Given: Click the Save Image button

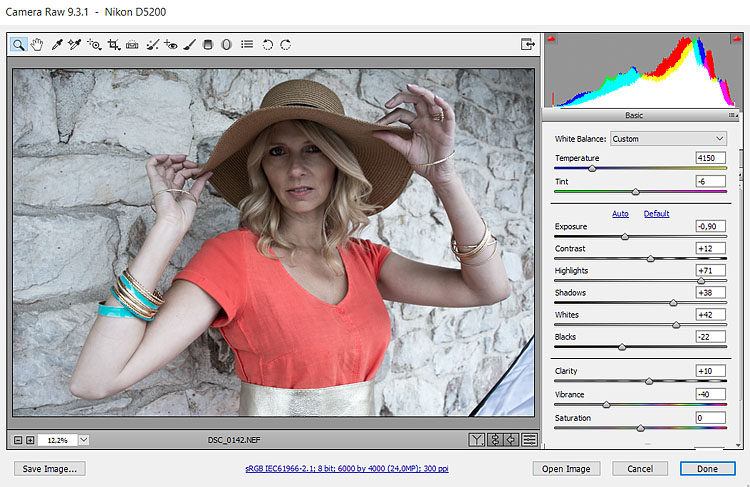Looking at the screenshot, I should click(50, 468).
